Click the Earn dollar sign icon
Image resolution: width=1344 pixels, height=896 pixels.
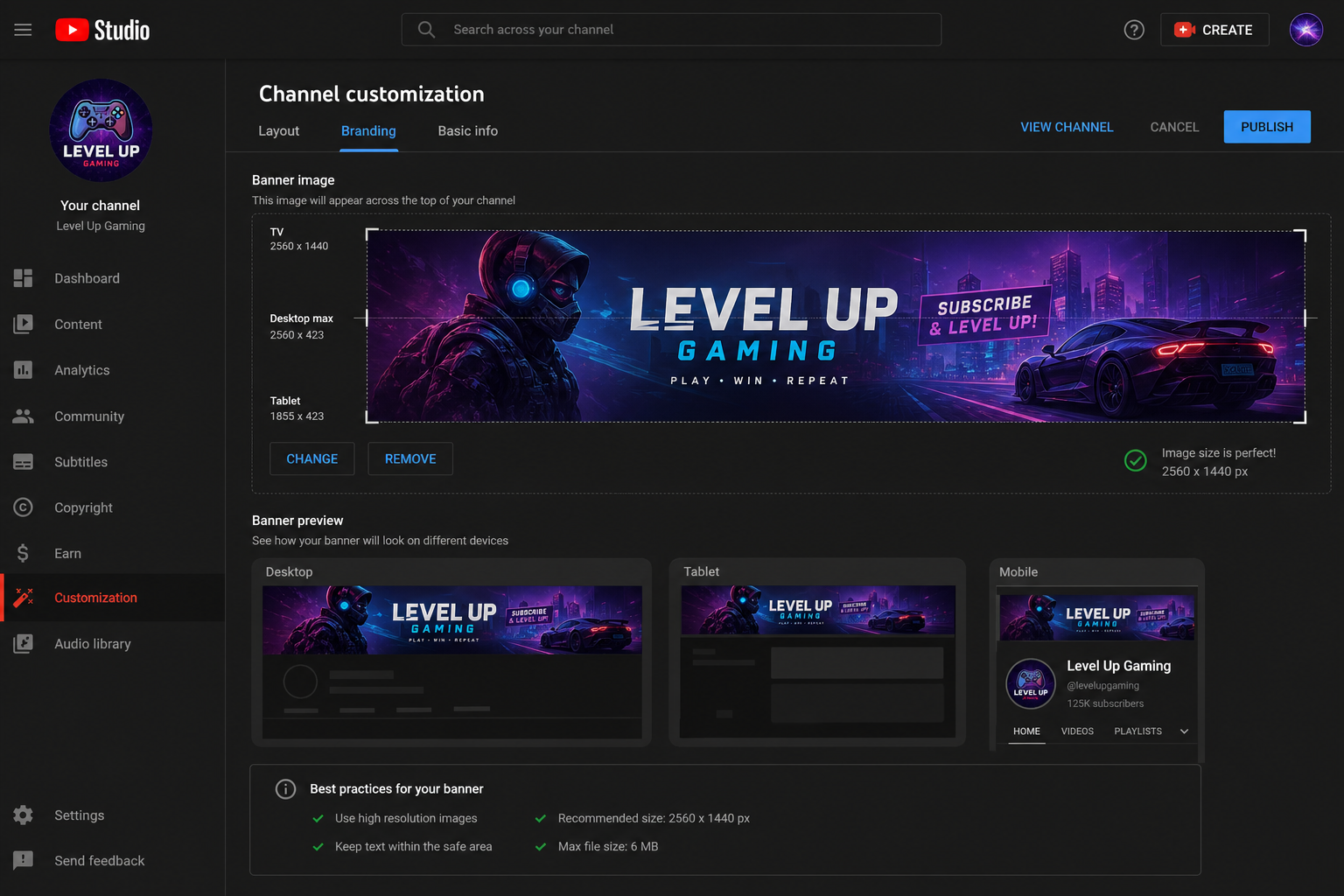[x=23, y=553]
